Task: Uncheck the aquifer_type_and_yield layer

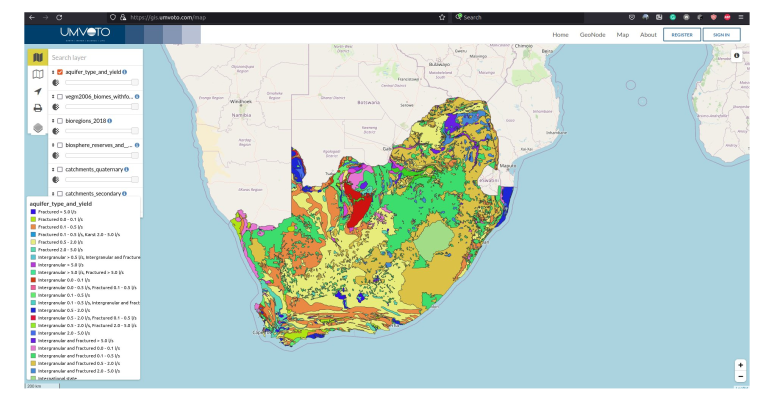Action: pyautogui.click(x=60, y=72)
